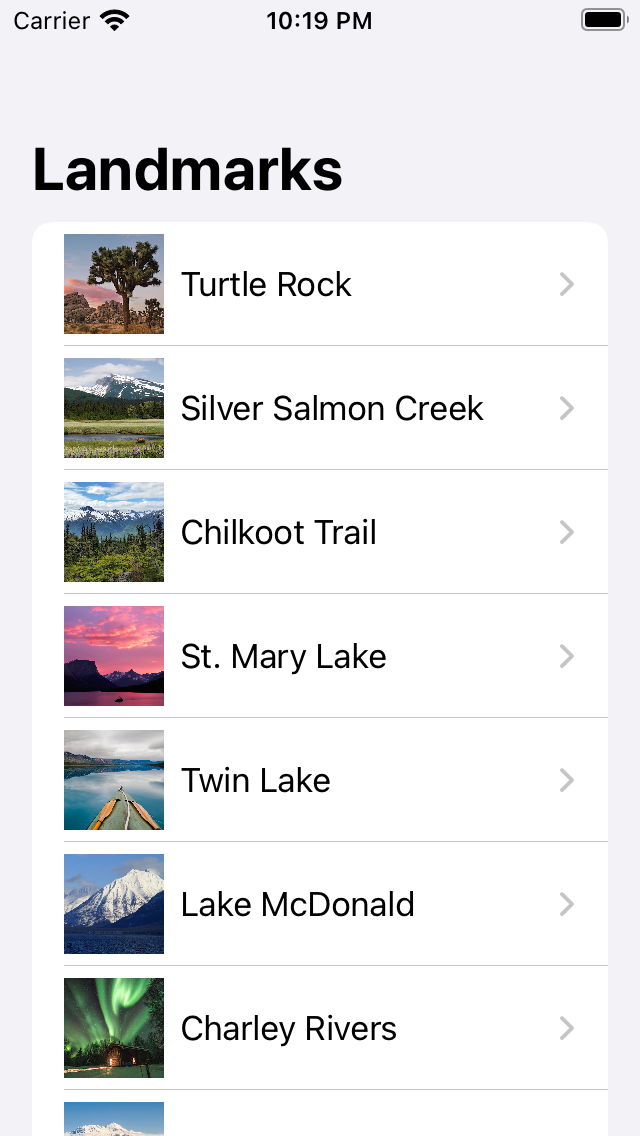The image size is (640, 1136).
Task: Click the Twin Lake disclosure chevron
Action: point(567,780)
